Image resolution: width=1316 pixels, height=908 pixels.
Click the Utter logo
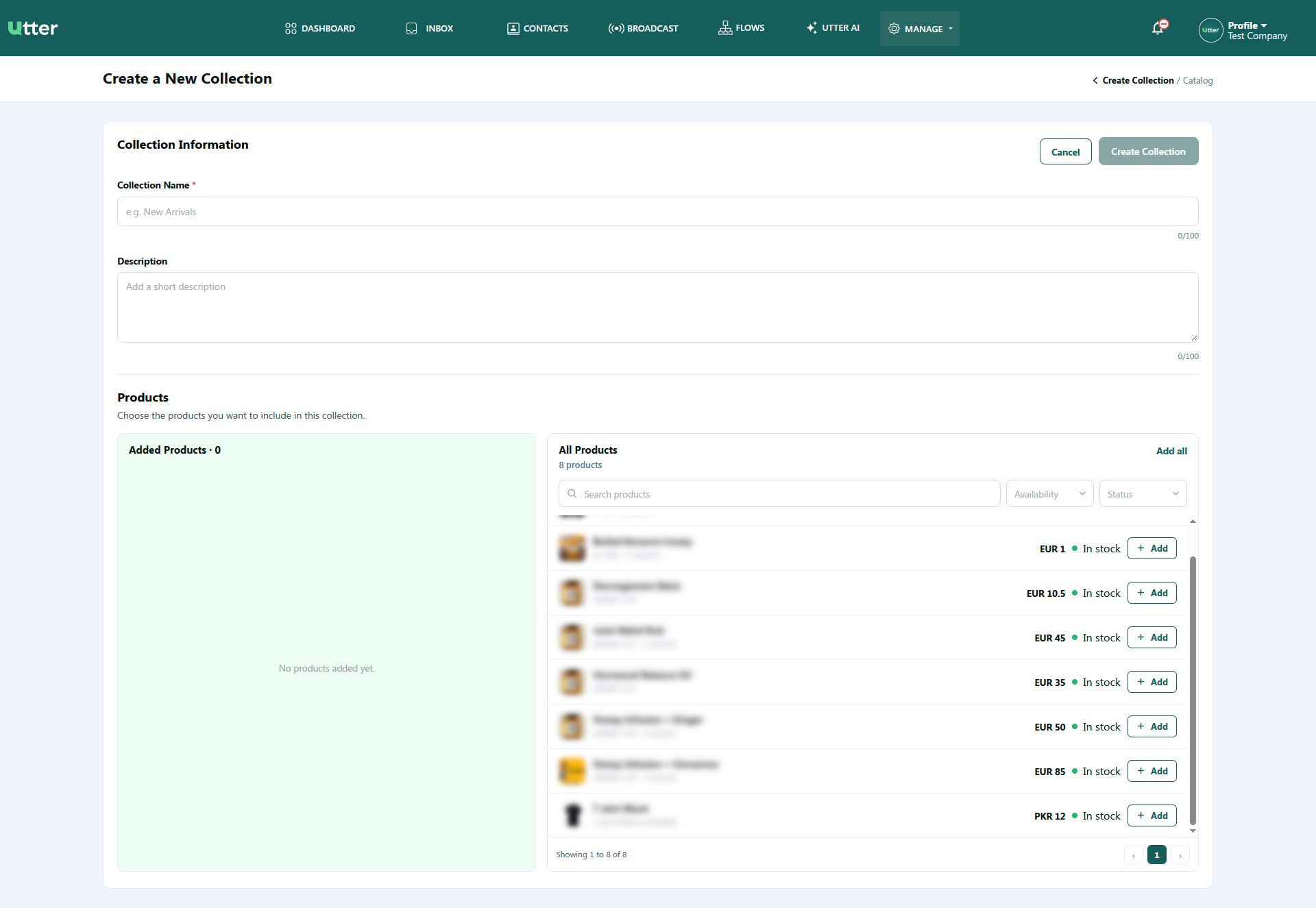point(33,28)
